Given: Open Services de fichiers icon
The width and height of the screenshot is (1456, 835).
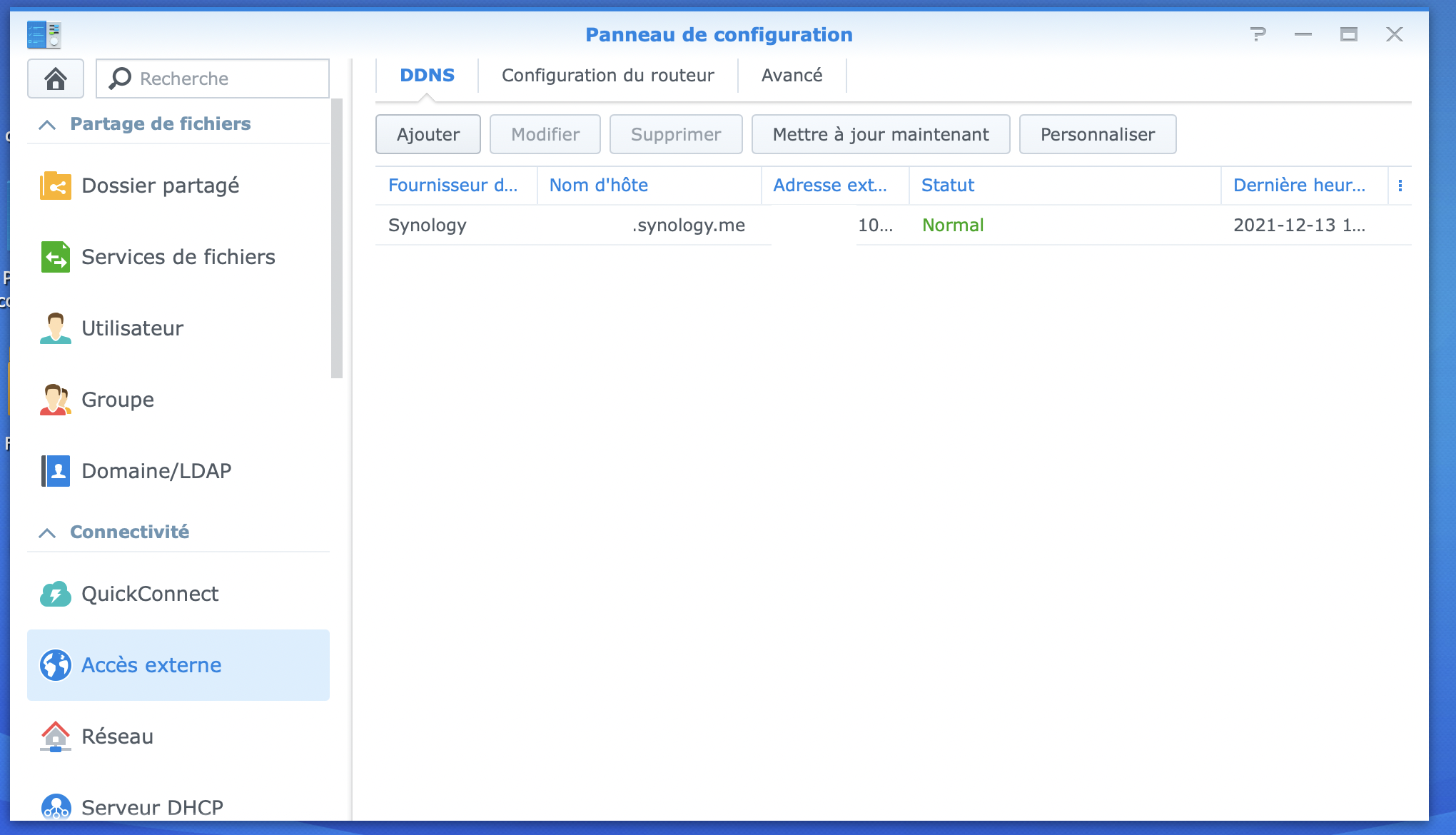Looking at the screenshot, I should pyautogui.click(x=56, y=257).
